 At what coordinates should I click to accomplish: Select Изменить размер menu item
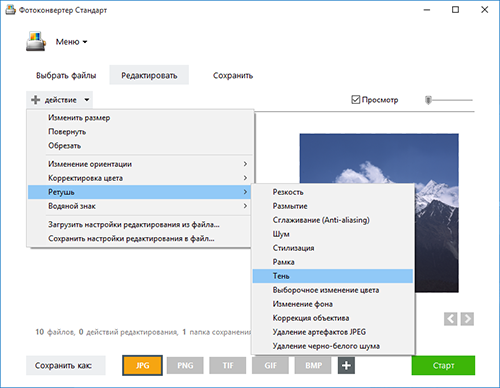(x=140, y=118)
